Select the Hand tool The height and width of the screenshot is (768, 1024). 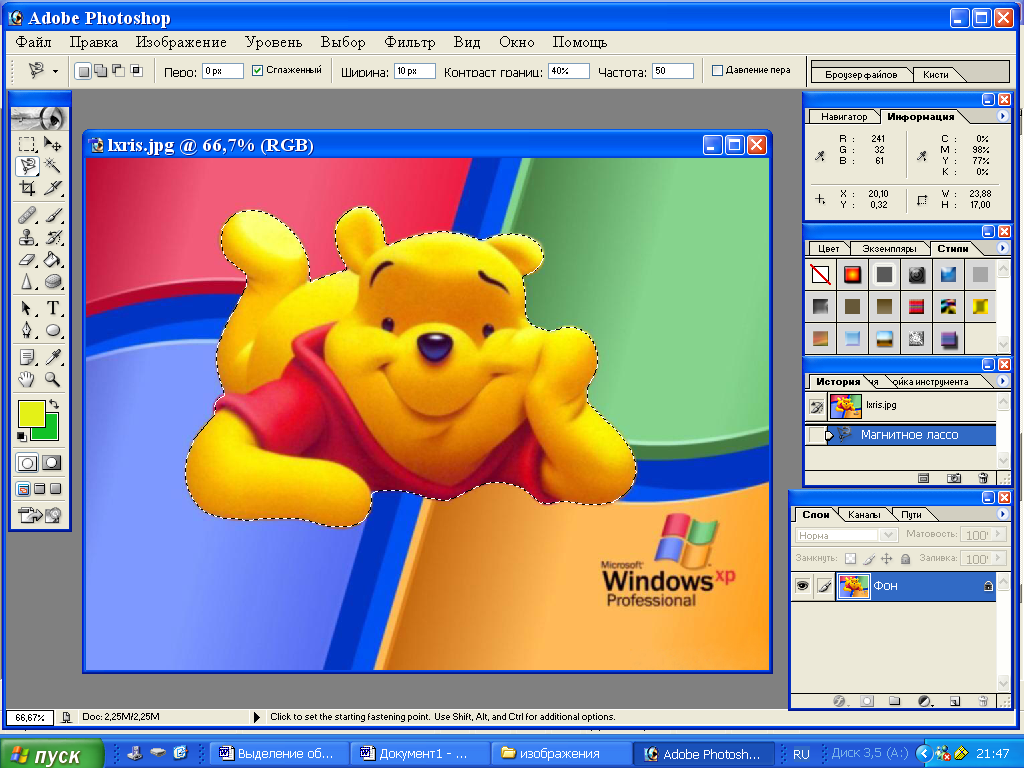(27, 379)
